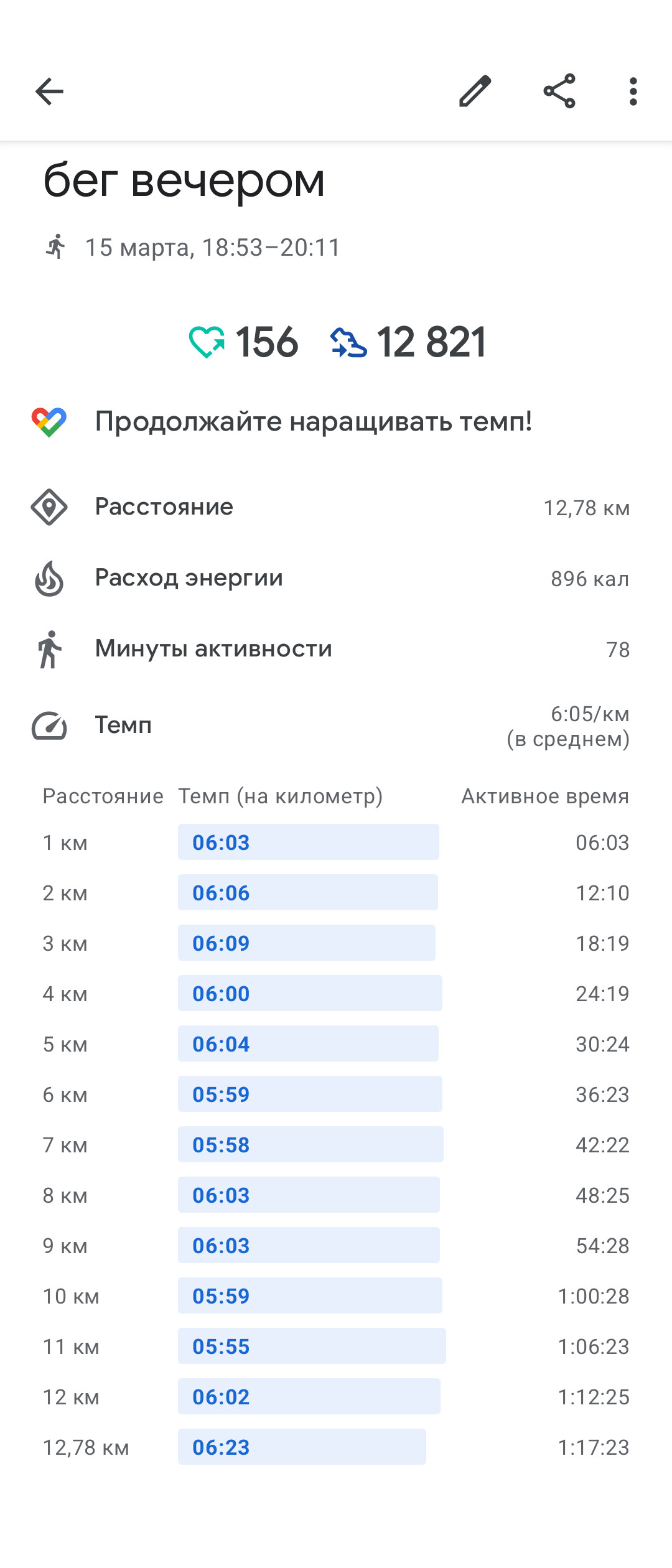Tap the activity title бег вечером

coord(184,180)
